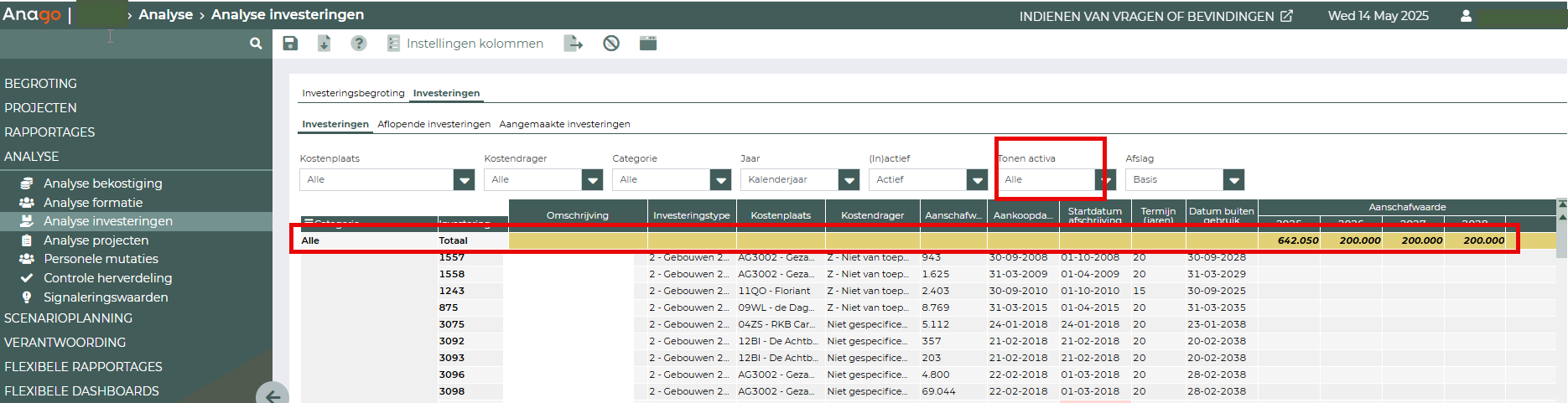Open help via question mark icon
This screenshot has width=1568, height=403.
[359, 44]
